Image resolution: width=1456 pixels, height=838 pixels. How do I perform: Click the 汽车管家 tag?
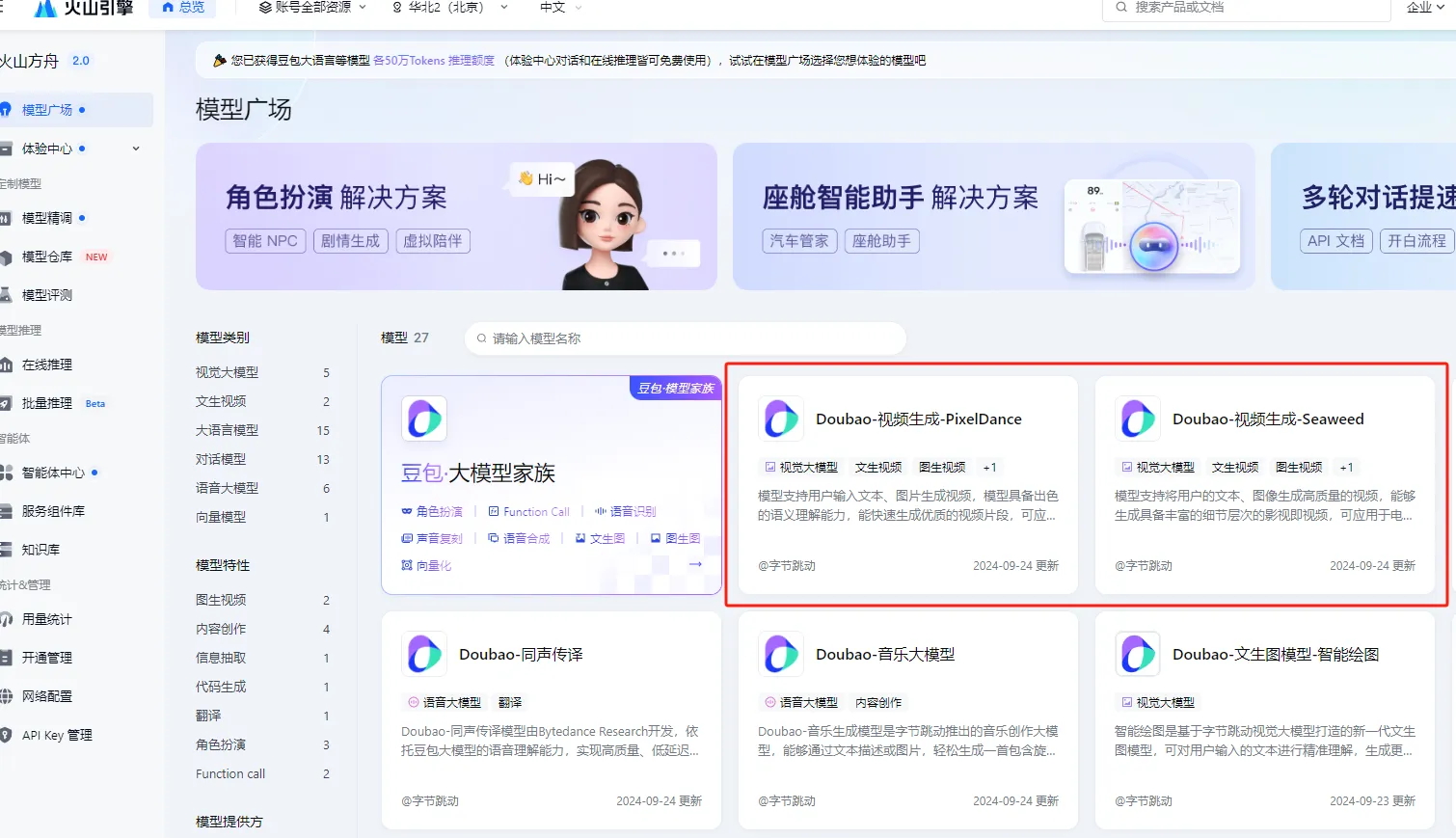click(799, 241)
